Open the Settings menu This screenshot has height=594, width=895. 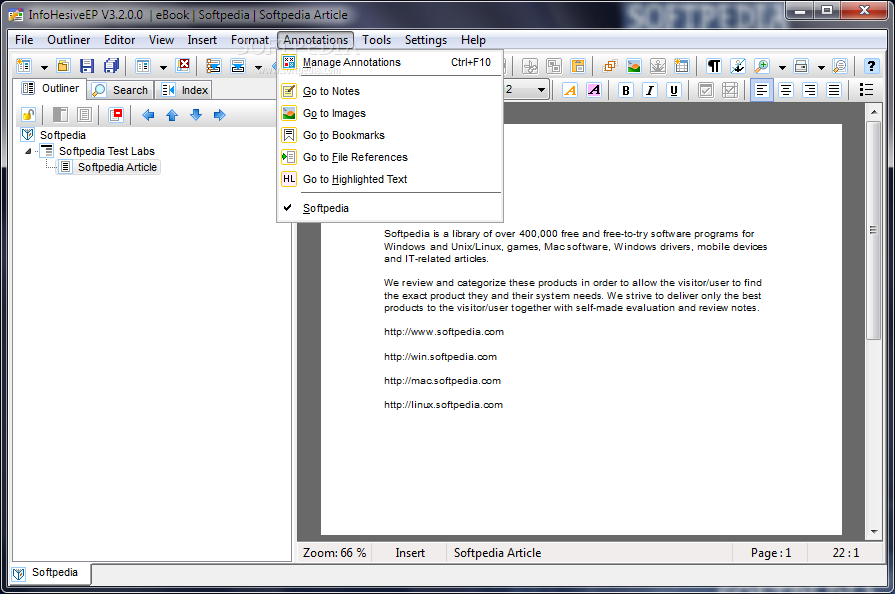(x=426, y=40)
